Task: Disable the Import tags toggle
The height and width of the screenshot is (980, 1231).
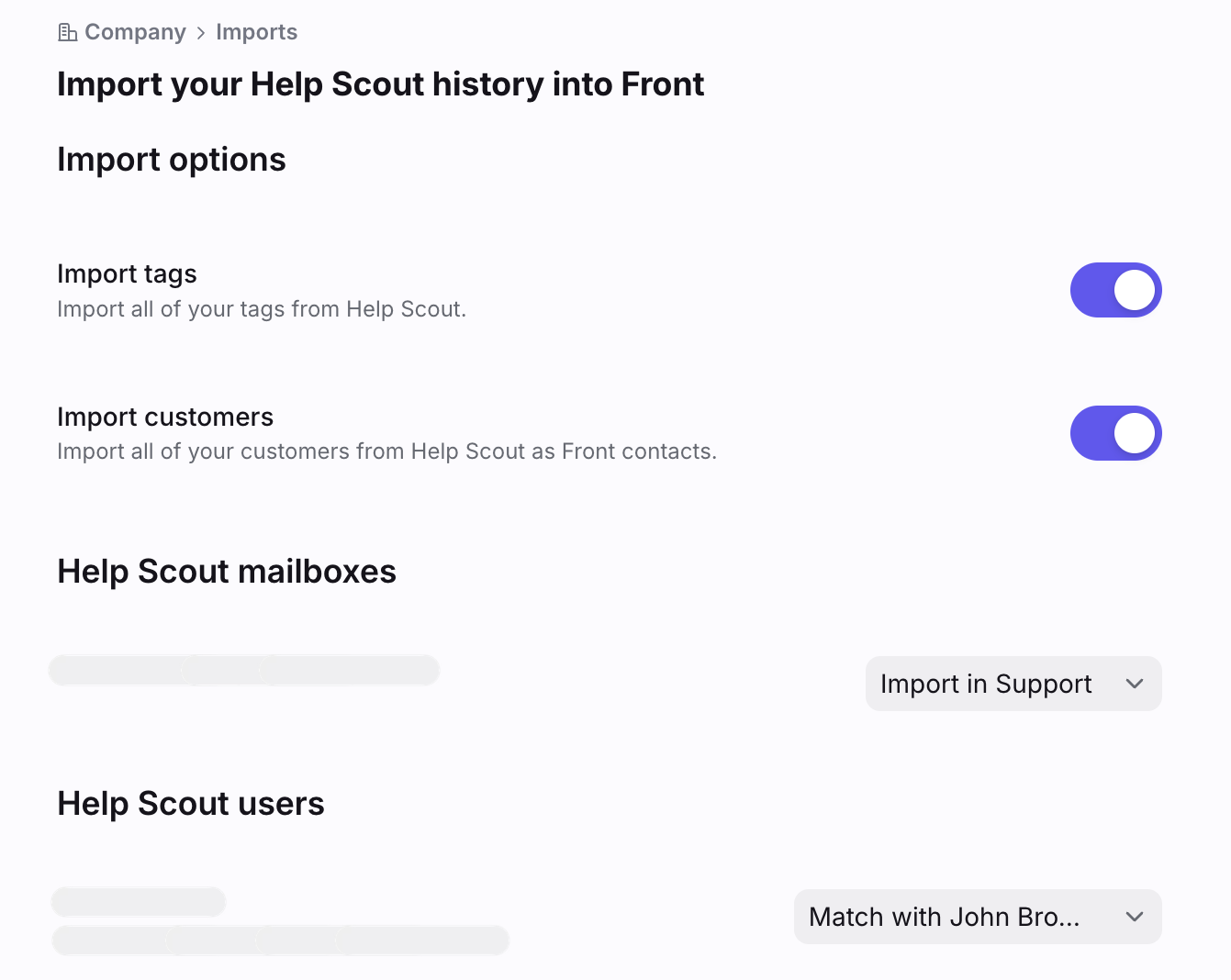Action: pos(1115,290)
